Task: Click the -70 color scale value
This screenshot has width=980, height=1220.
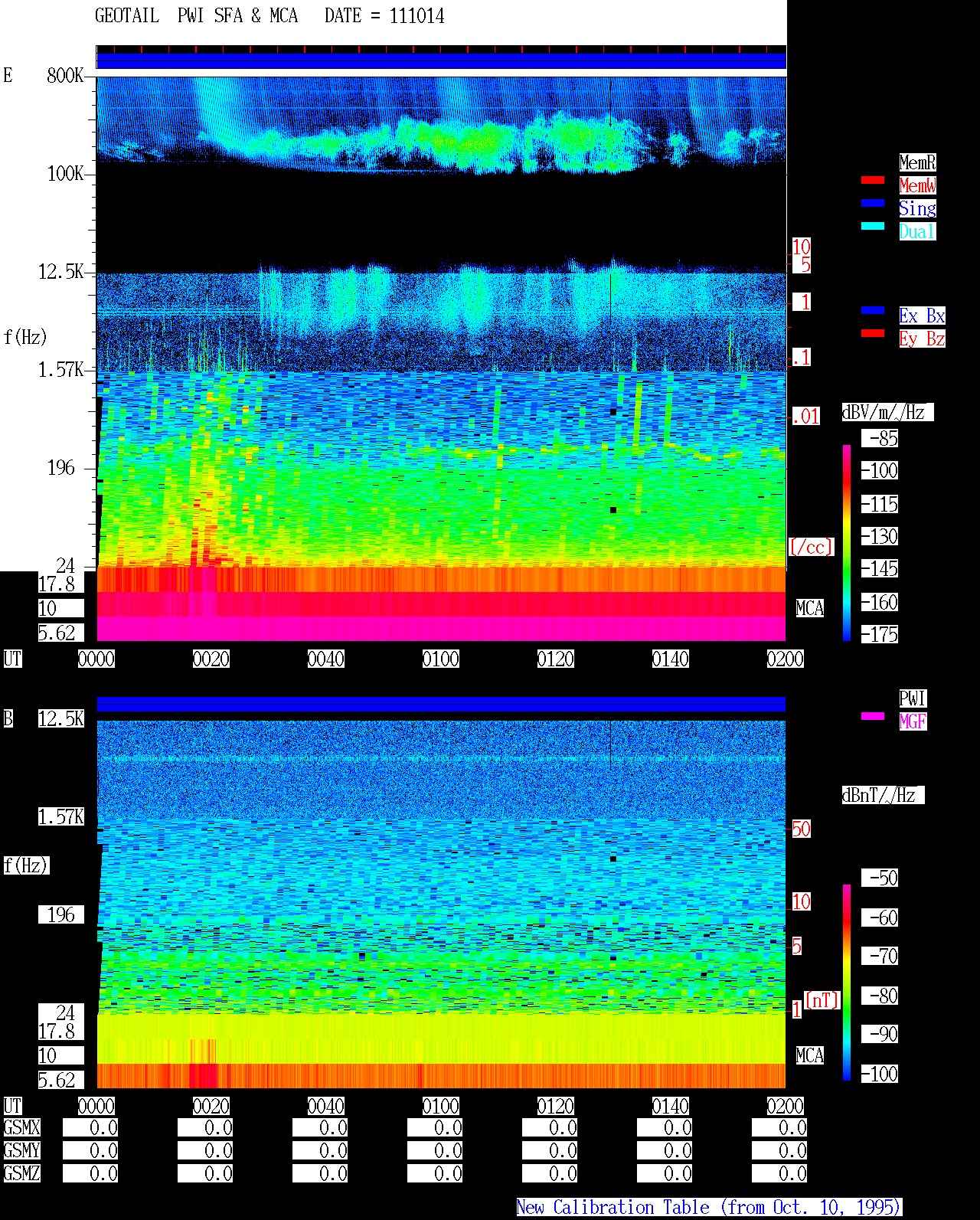Action: pyautogui.click(x=880, y=956)
